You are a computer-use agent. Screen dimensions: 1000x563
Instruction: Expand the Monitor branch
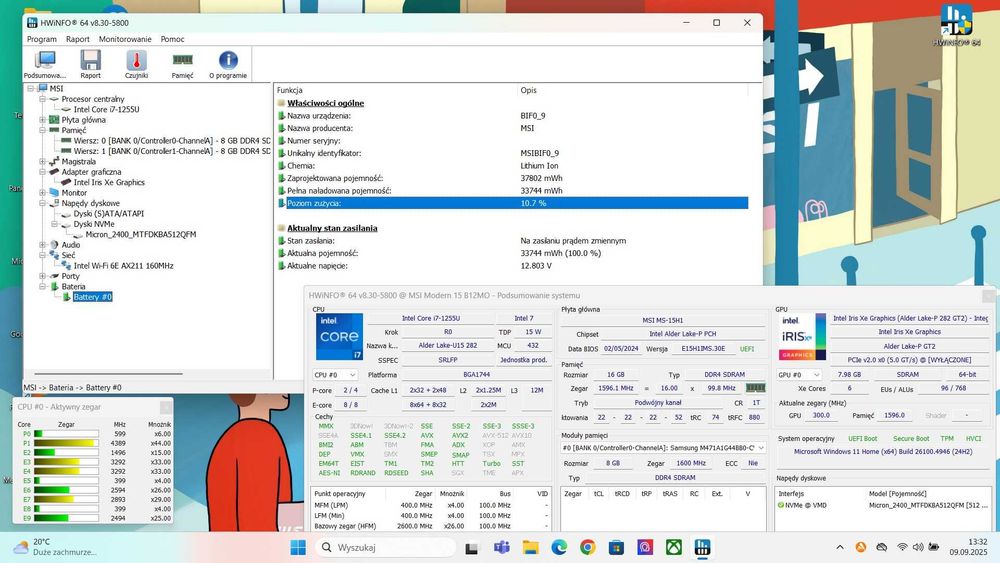(42, 193)
